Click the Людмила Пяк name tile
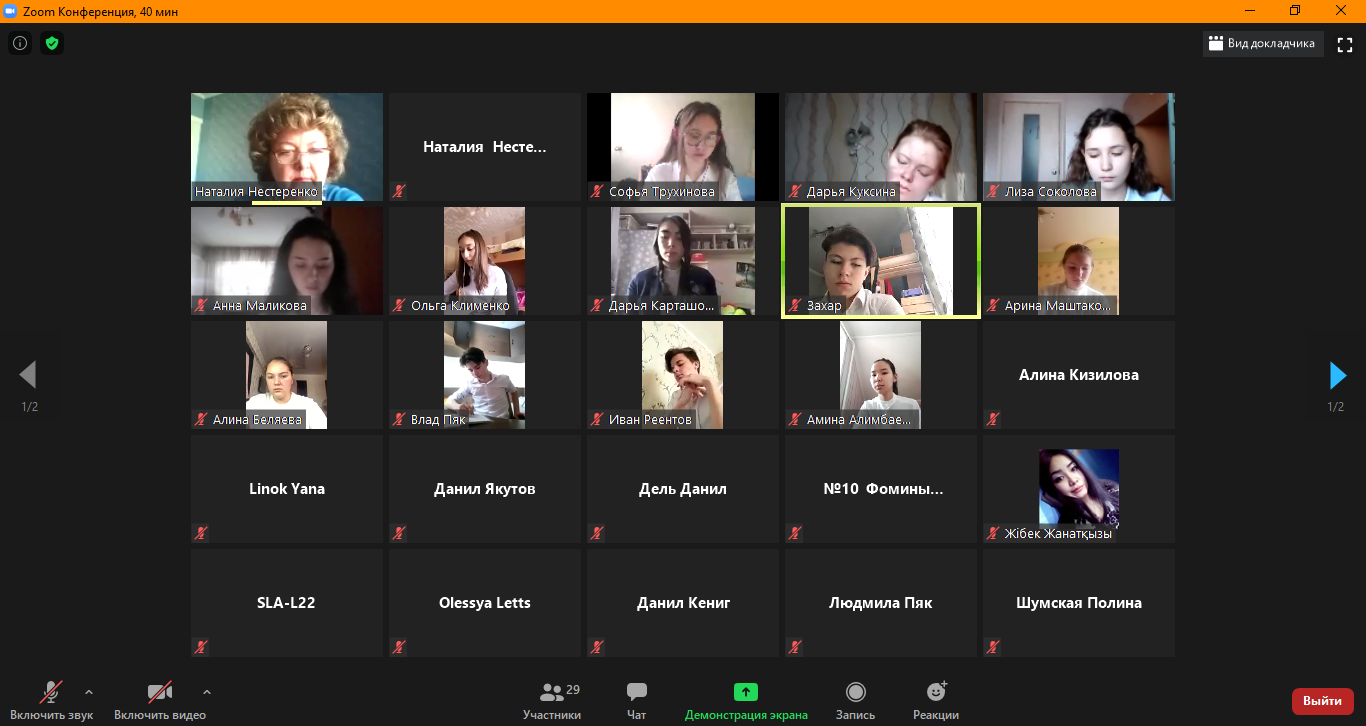Viewport: 1366px width, 726px height. coord(881,603)
